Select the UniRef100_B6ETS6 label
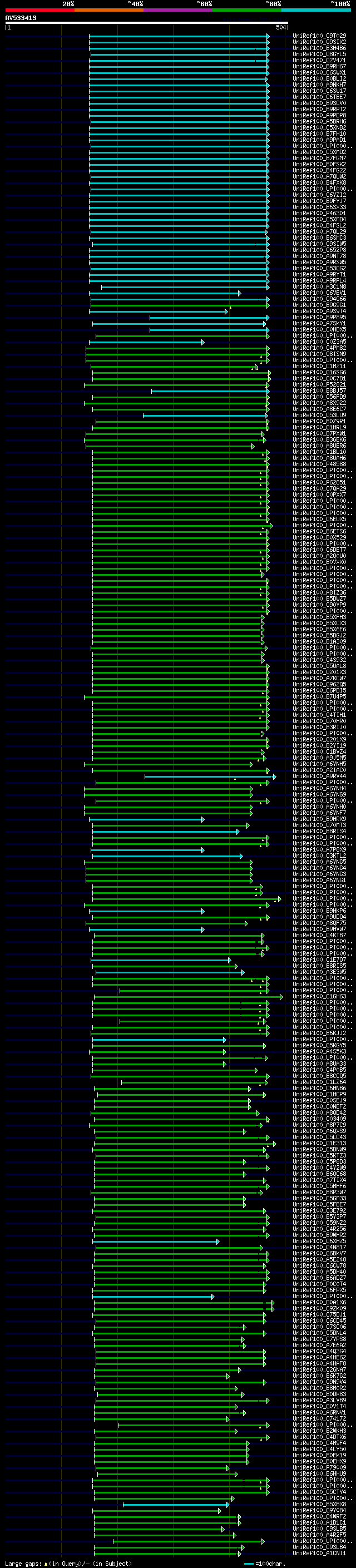356x1568 pixels. tap(319, 531)
